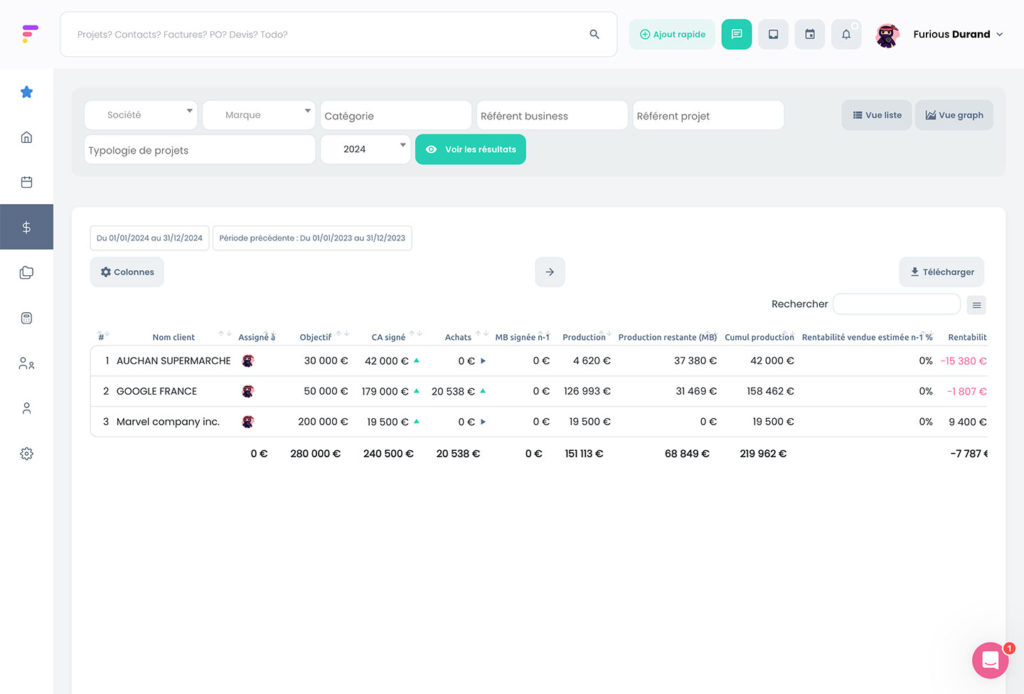Open the notifications bell
This screenshot has width=1024, height=694.
tap(846, 34)
